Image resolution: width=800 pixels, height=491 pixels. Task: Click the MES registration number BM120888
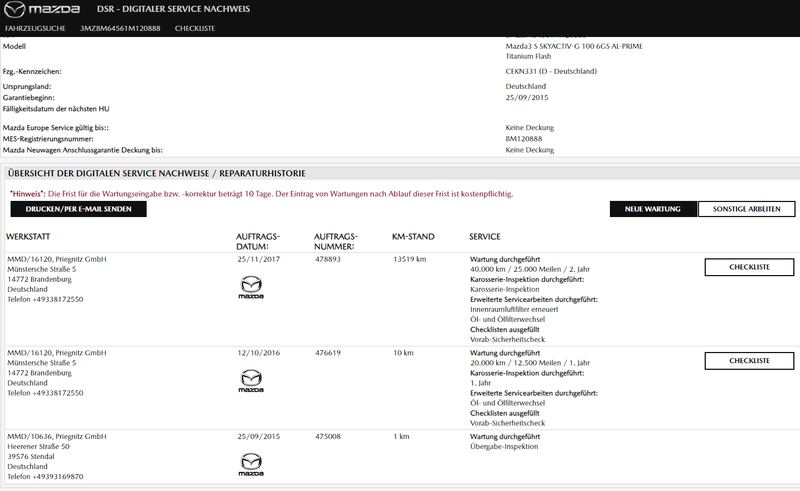(x=524, y=139)
